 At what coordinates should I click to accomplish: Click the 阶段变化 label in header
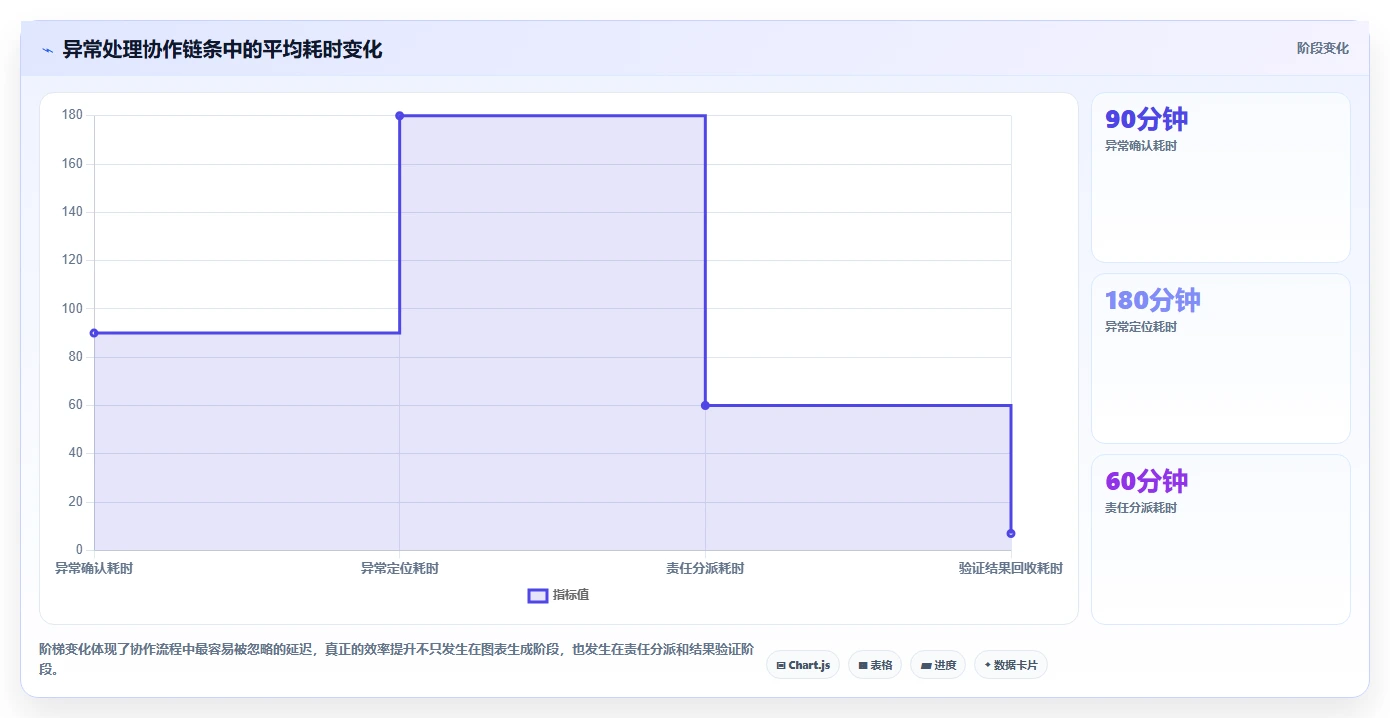click(x=1322, y=48)
